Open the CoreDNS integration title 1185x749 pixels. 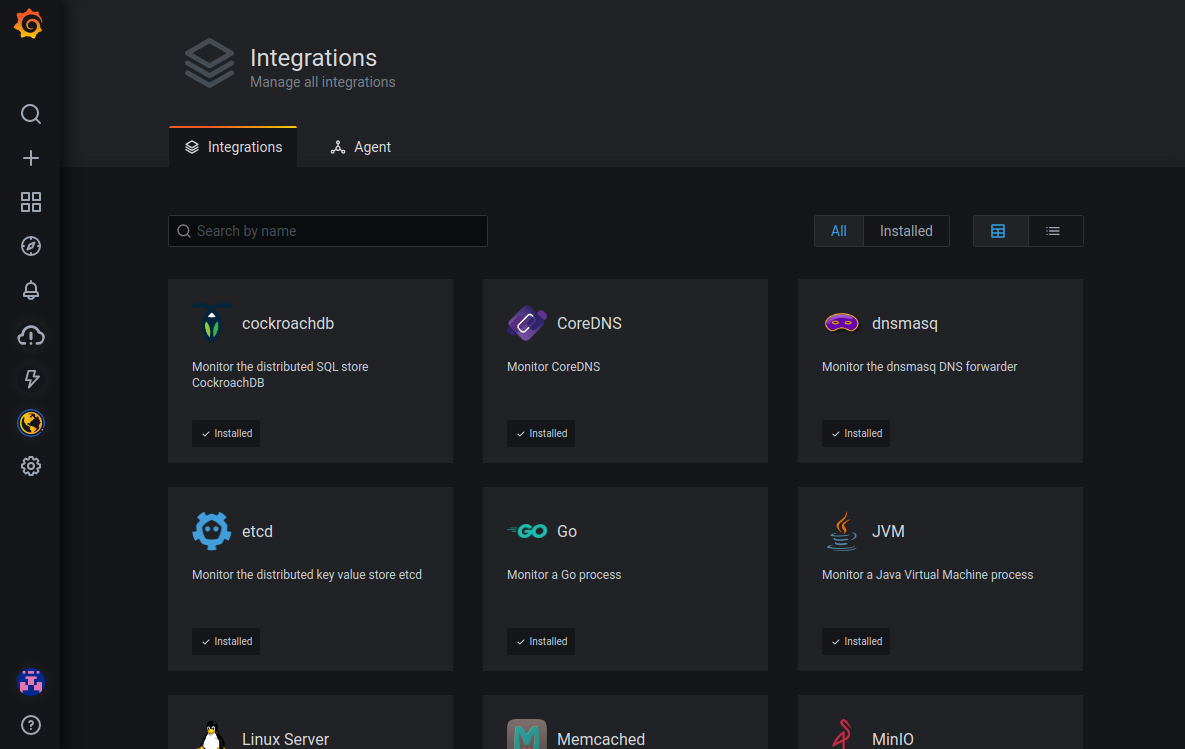(x=589, y=323)
